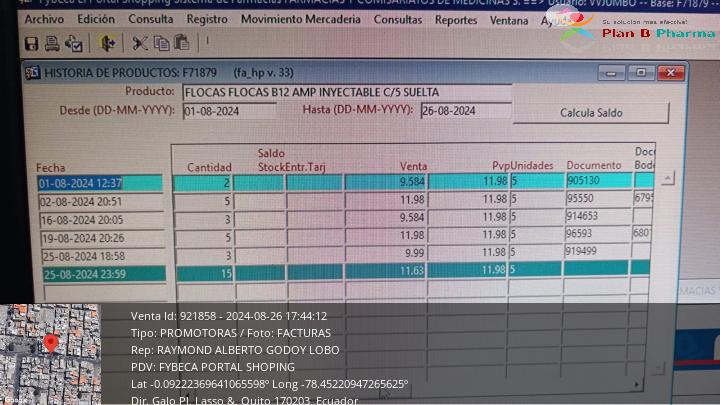
Task: Click the Cantidad total cell 15
Action: click(205, 274)
